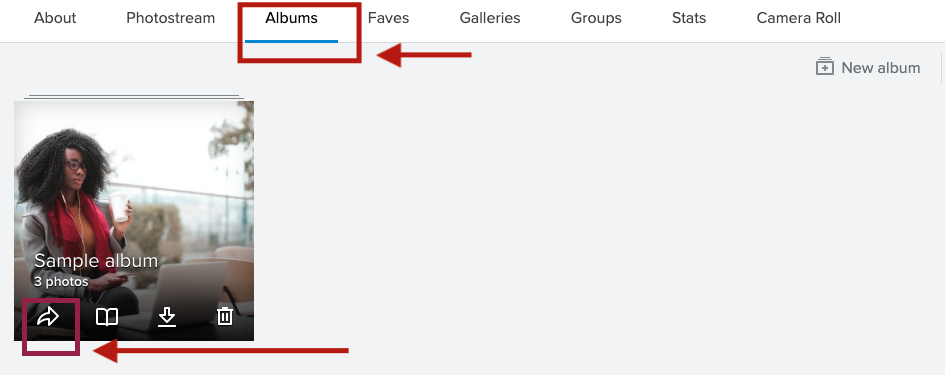
Task: Switch to Camera Roll tab
Action: (x=799, y=18)
